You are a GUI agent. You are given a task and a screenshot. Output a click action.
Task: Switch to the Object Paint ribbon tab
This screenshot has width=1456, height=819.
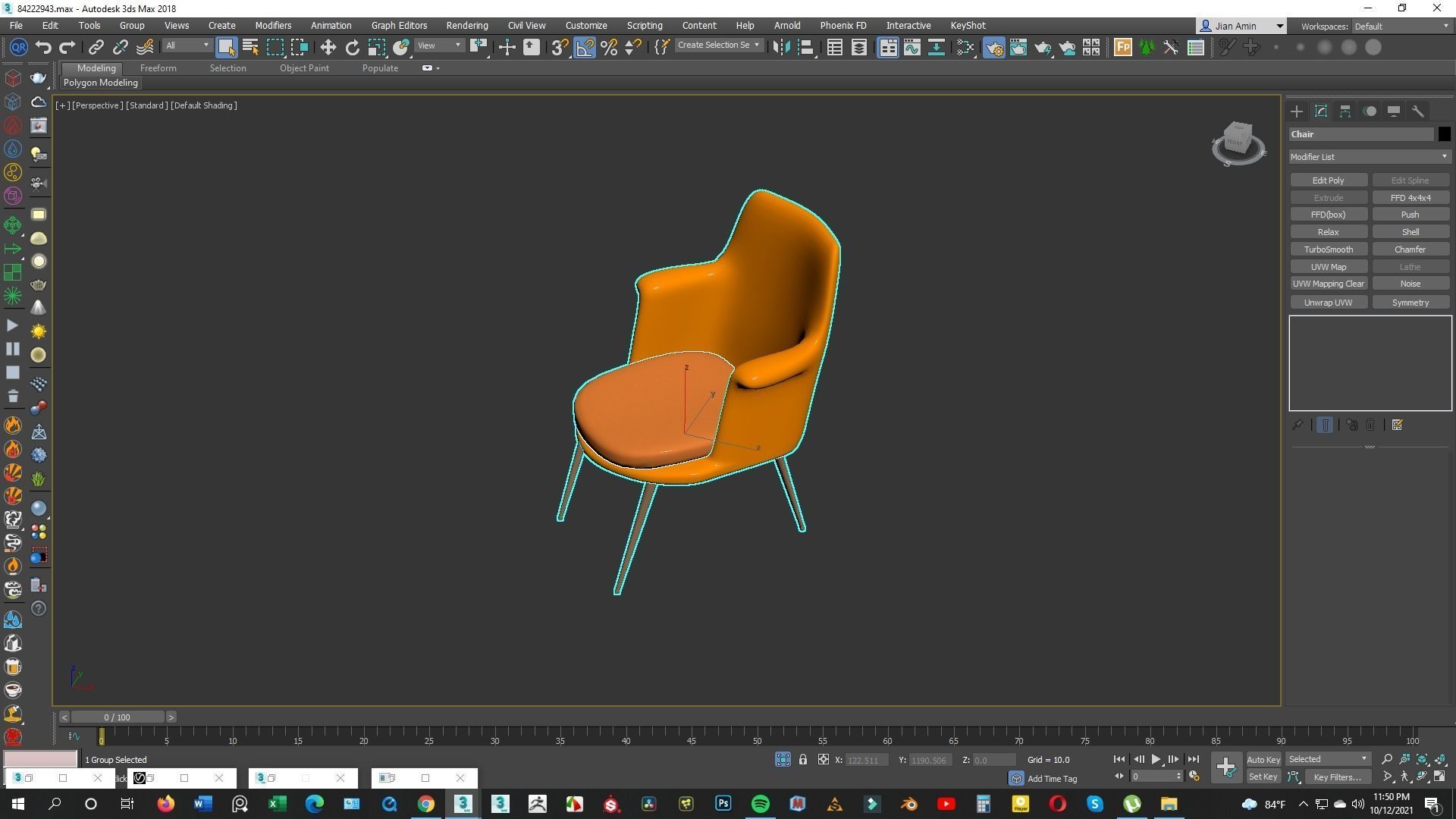[304, 68]
